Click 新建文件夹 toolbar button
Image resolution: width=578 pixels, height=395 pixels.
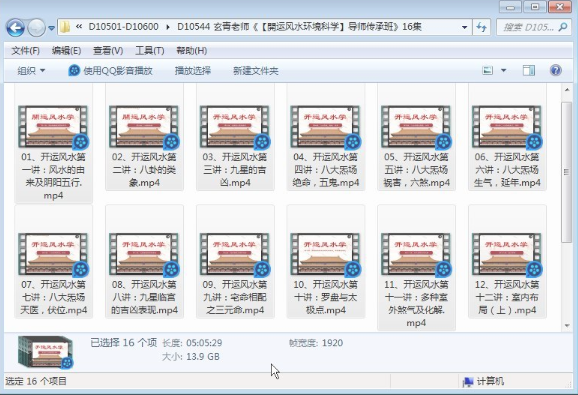255,70
